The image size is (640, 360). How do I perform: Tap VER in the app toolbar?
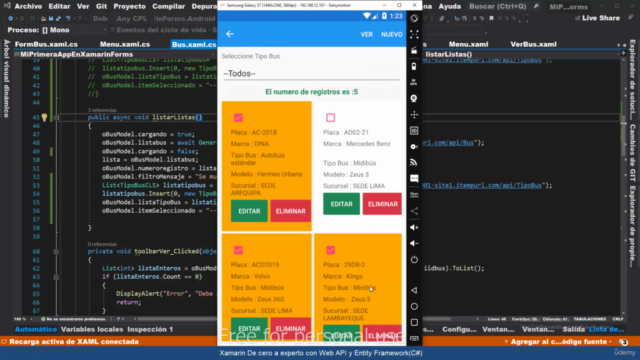367,34
